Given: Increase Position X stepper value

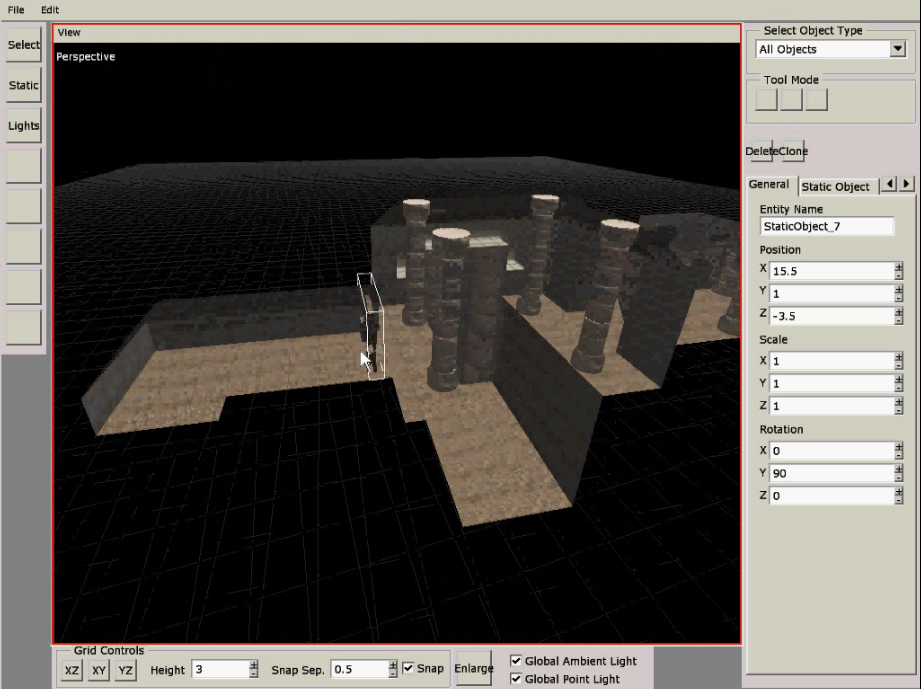Looking at the screenshot, I should (x=899, y=267).
